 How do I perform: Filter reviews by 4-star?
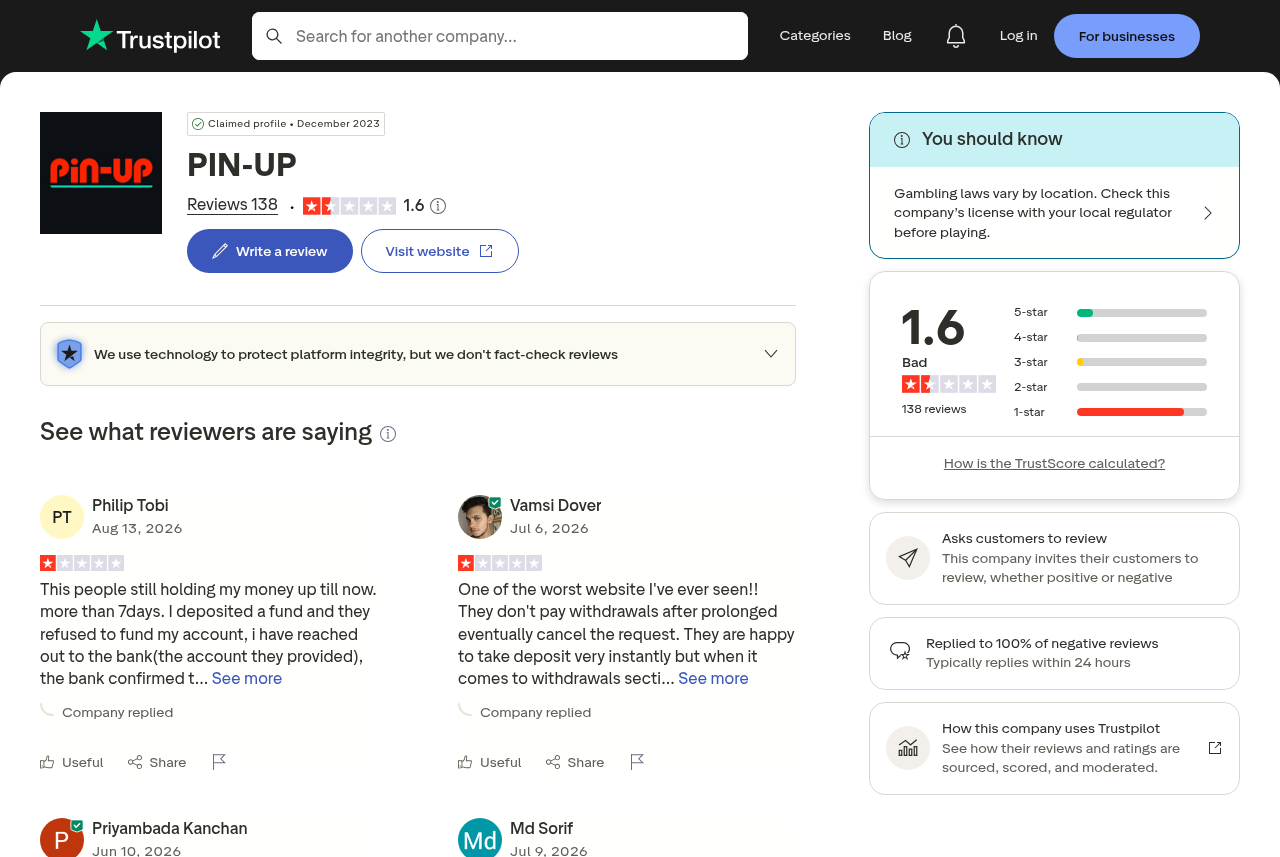(x=1110, y=337)
